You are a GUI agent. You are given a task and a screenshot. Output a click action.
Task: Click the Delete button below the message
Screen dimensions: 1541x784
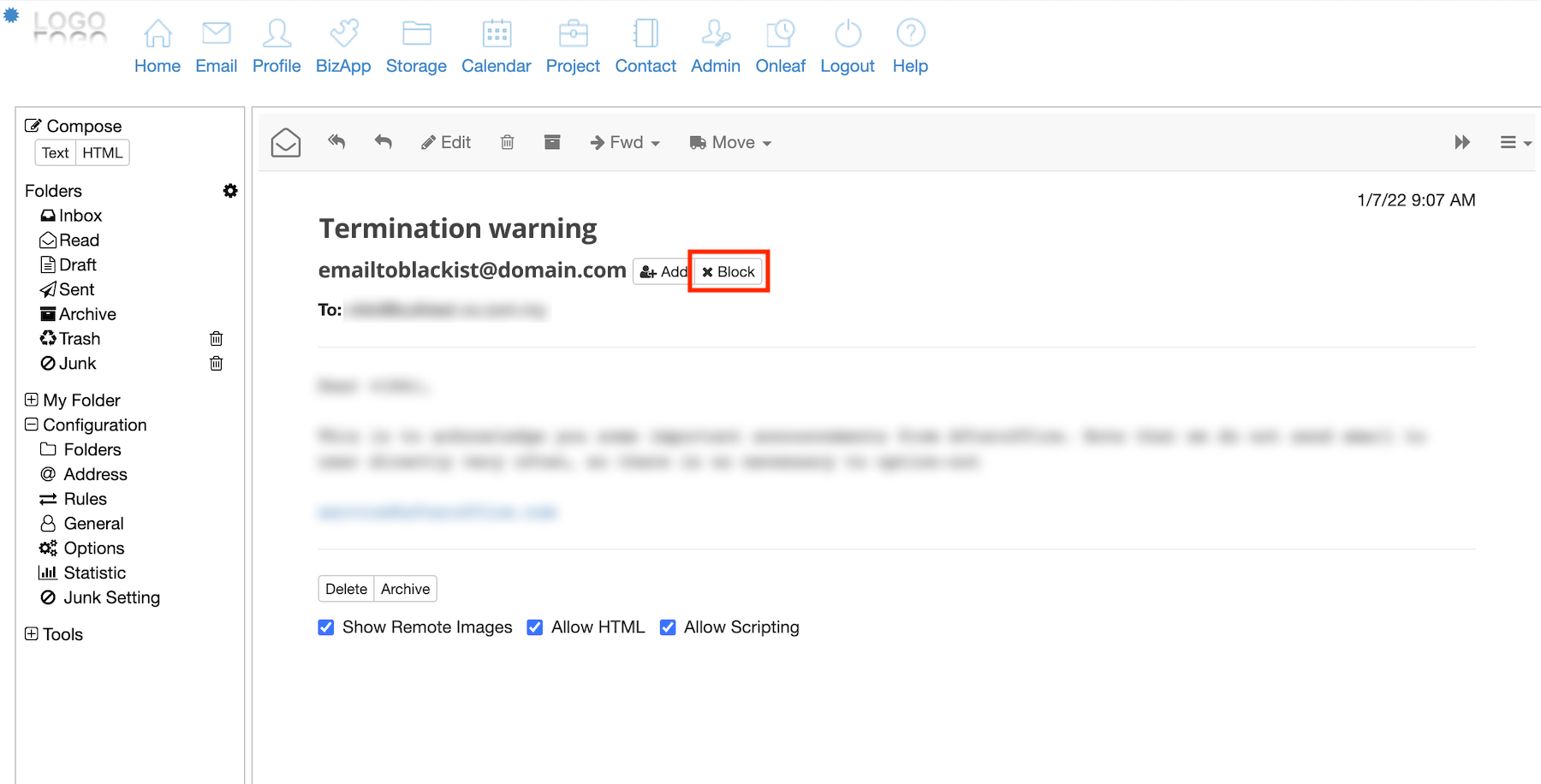[346, 589]
